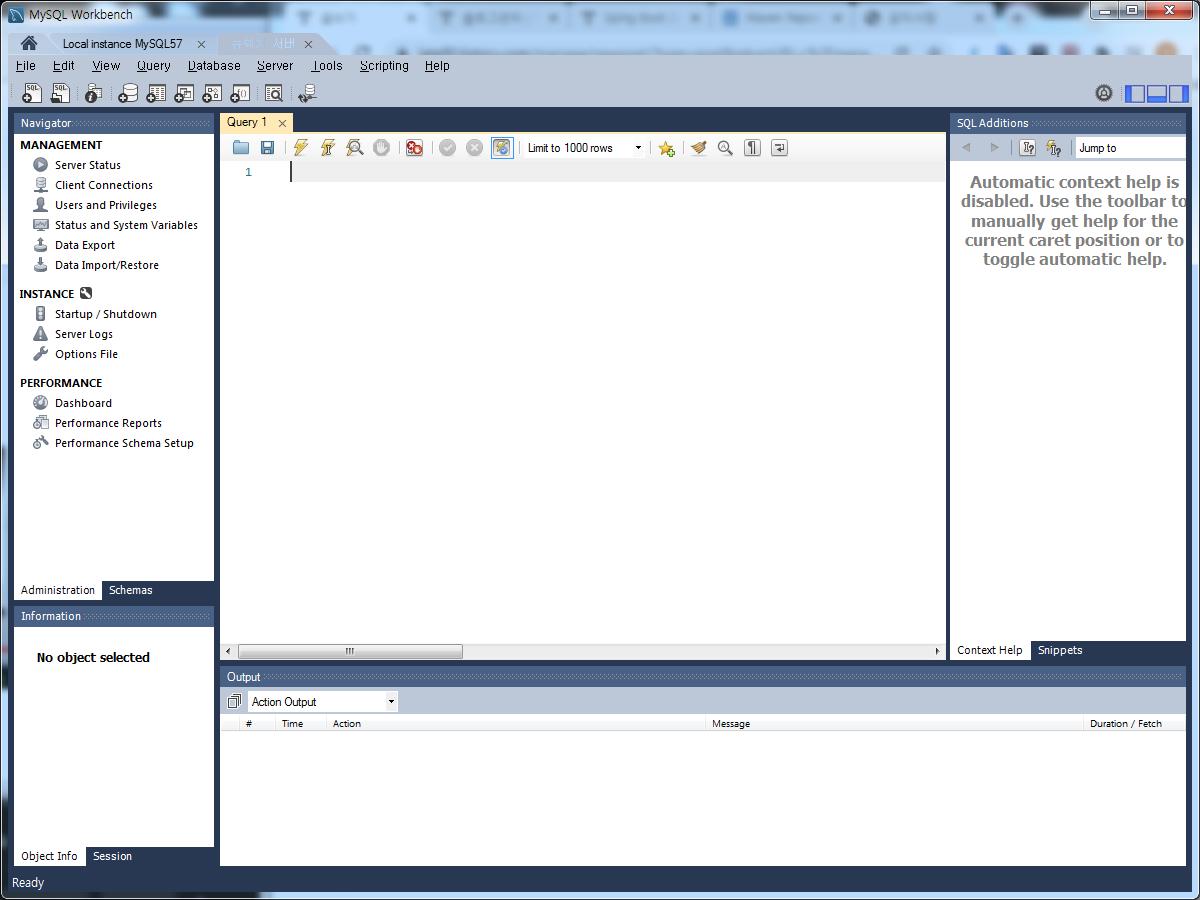Click the horizontal scrollbar thumb under editor
The height and width of the screenshot is (900, 1200).
click(350, 651)
